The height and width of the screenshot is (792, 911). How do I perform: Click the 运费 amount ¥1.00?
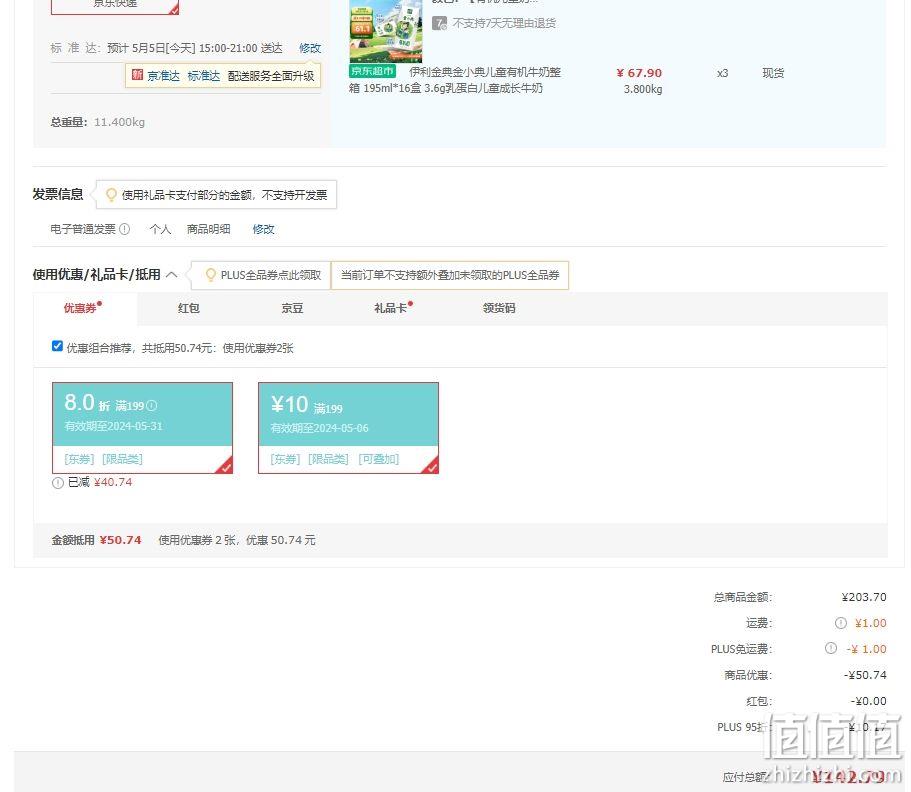coord(870,623)
